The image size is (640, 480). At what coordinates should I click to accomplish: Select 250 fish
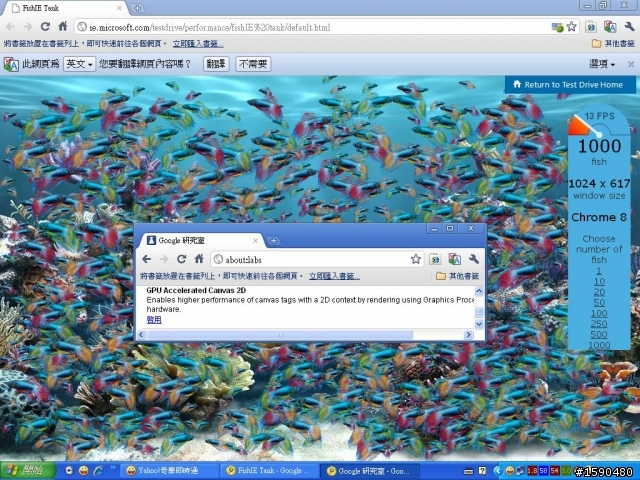point(599,324)
